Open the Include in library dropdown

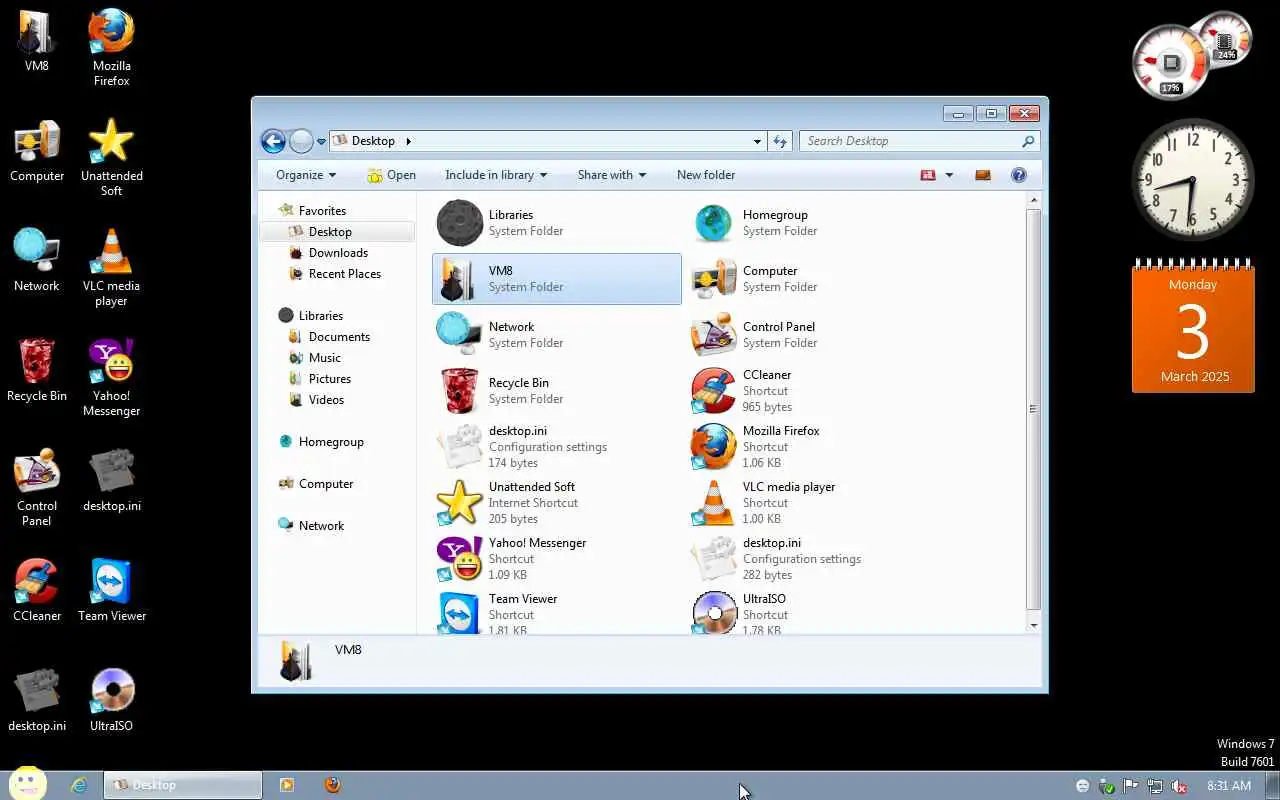pos(496,175)
